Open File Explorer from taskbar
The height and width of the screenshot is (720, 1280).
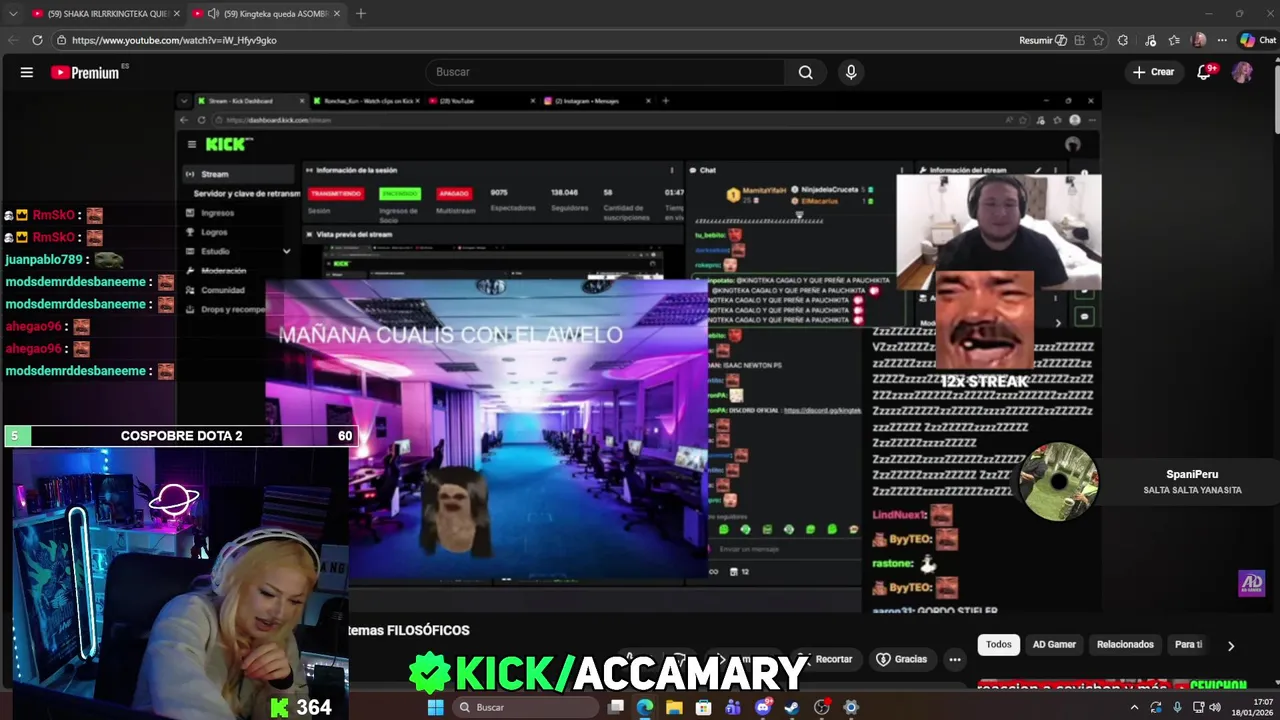pyautogui.click(x=674, y=707)
